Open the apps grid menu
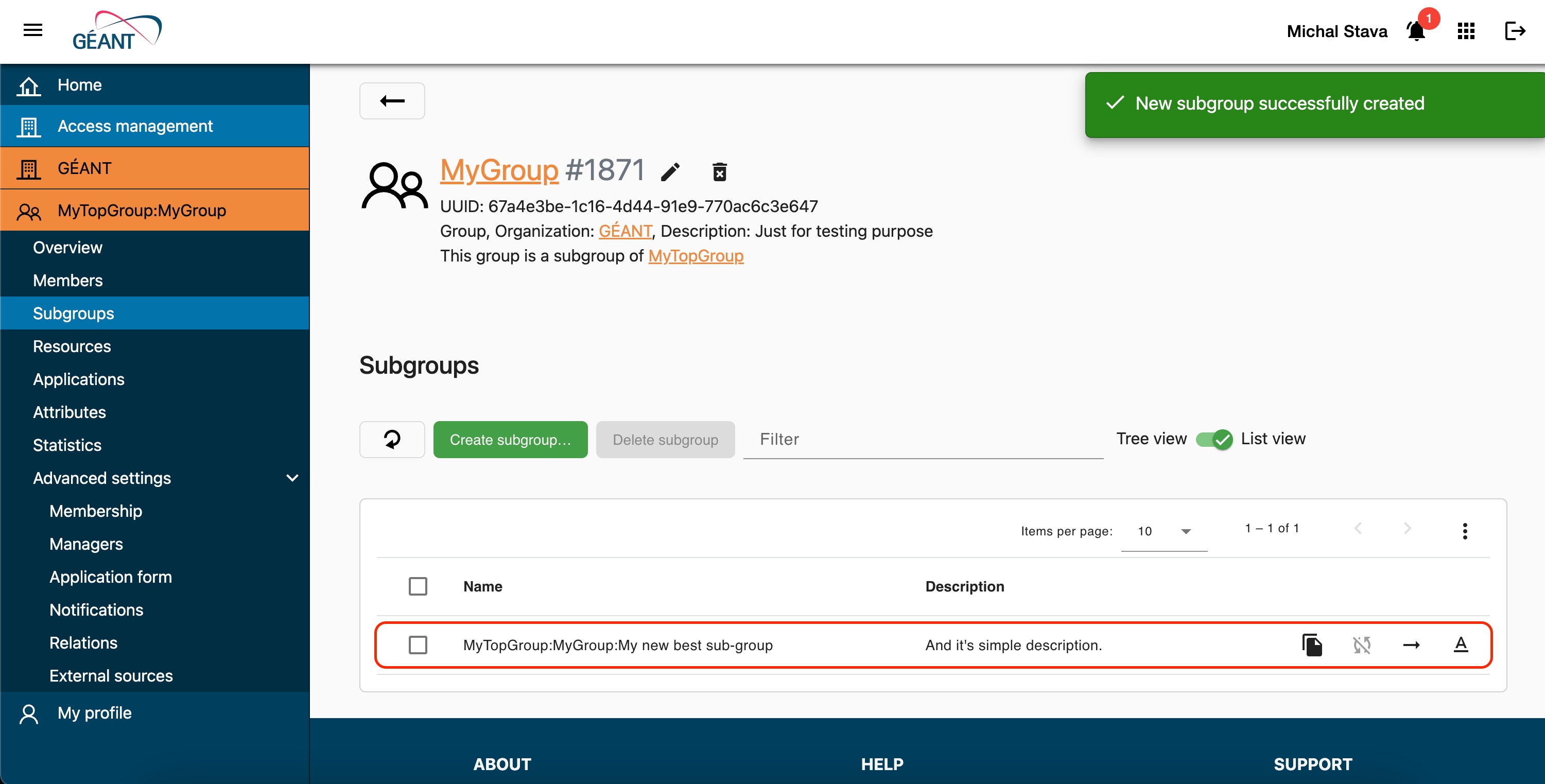Screen dimensions: 1545x784 point(1466,31)
